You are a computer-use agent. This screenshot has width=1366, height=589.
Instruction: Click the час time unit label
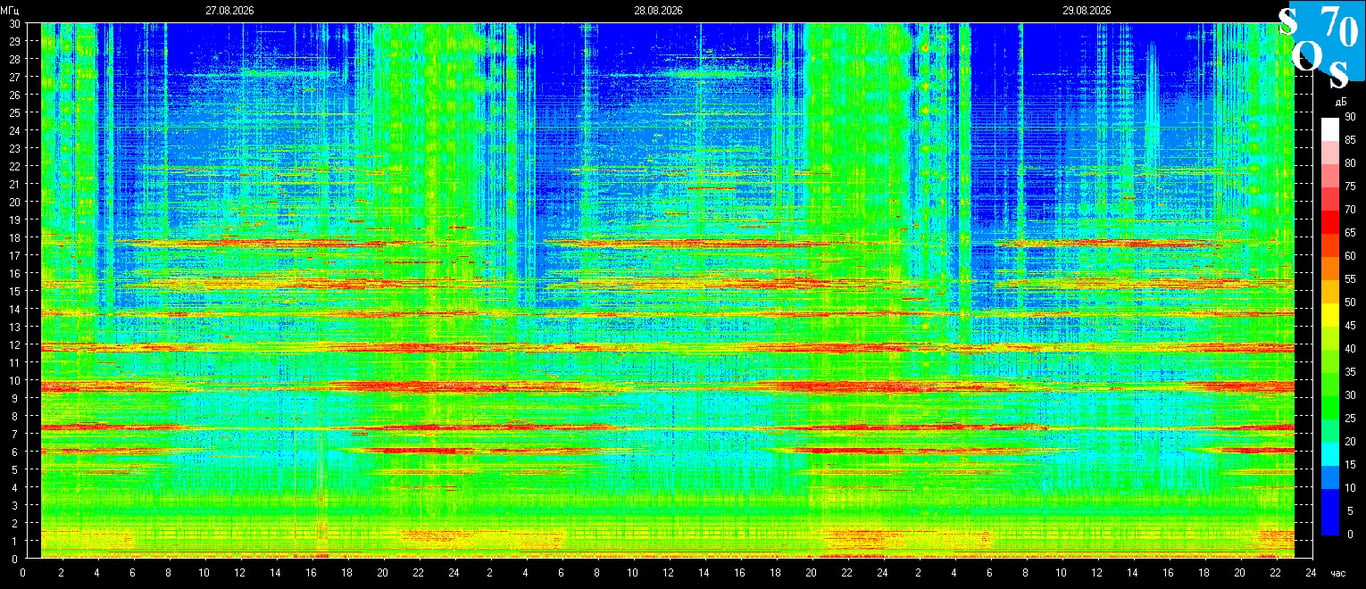point(1338,573)
